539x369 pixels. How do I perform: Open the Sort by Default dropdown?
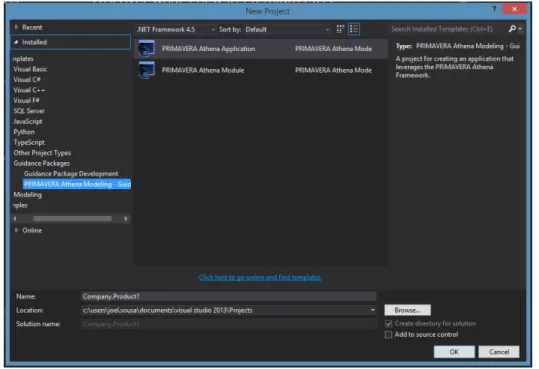tap(287, 30)
